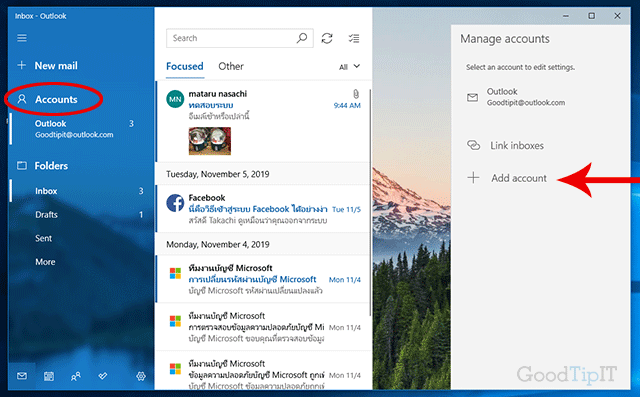
Task: Click the New mail plus icon
Action: point(22,65)
